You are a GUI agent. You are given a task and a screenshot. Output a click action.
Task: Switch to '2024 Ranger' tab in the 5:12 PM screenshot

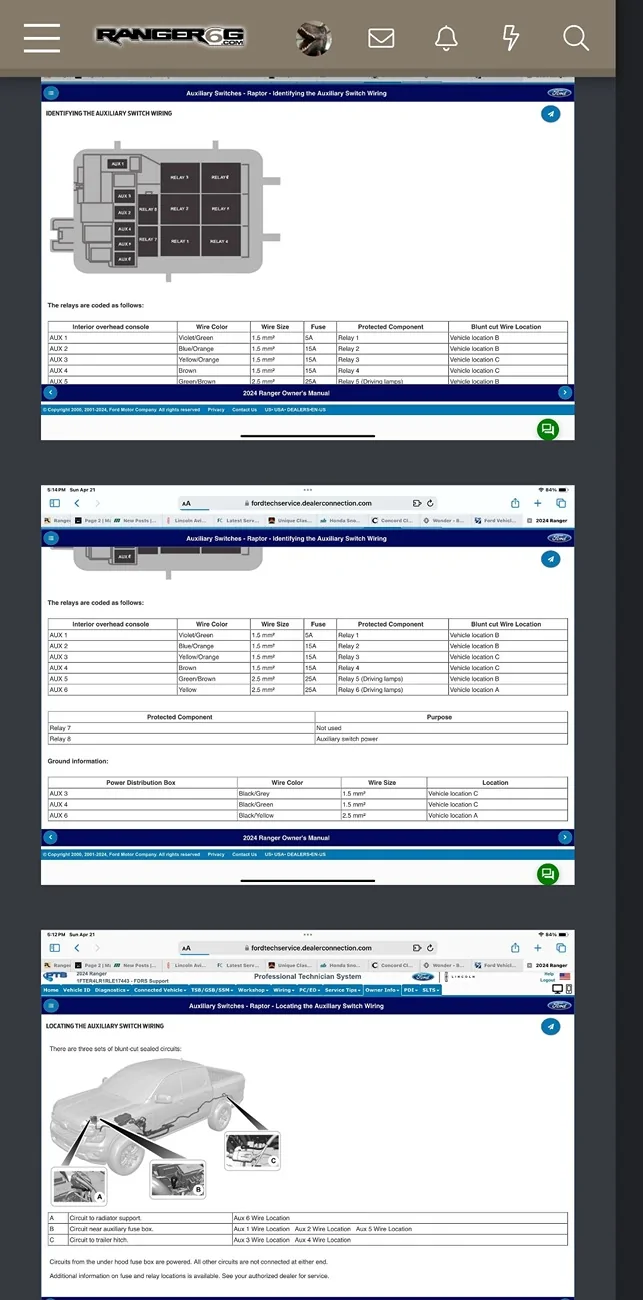pos(547,966)
